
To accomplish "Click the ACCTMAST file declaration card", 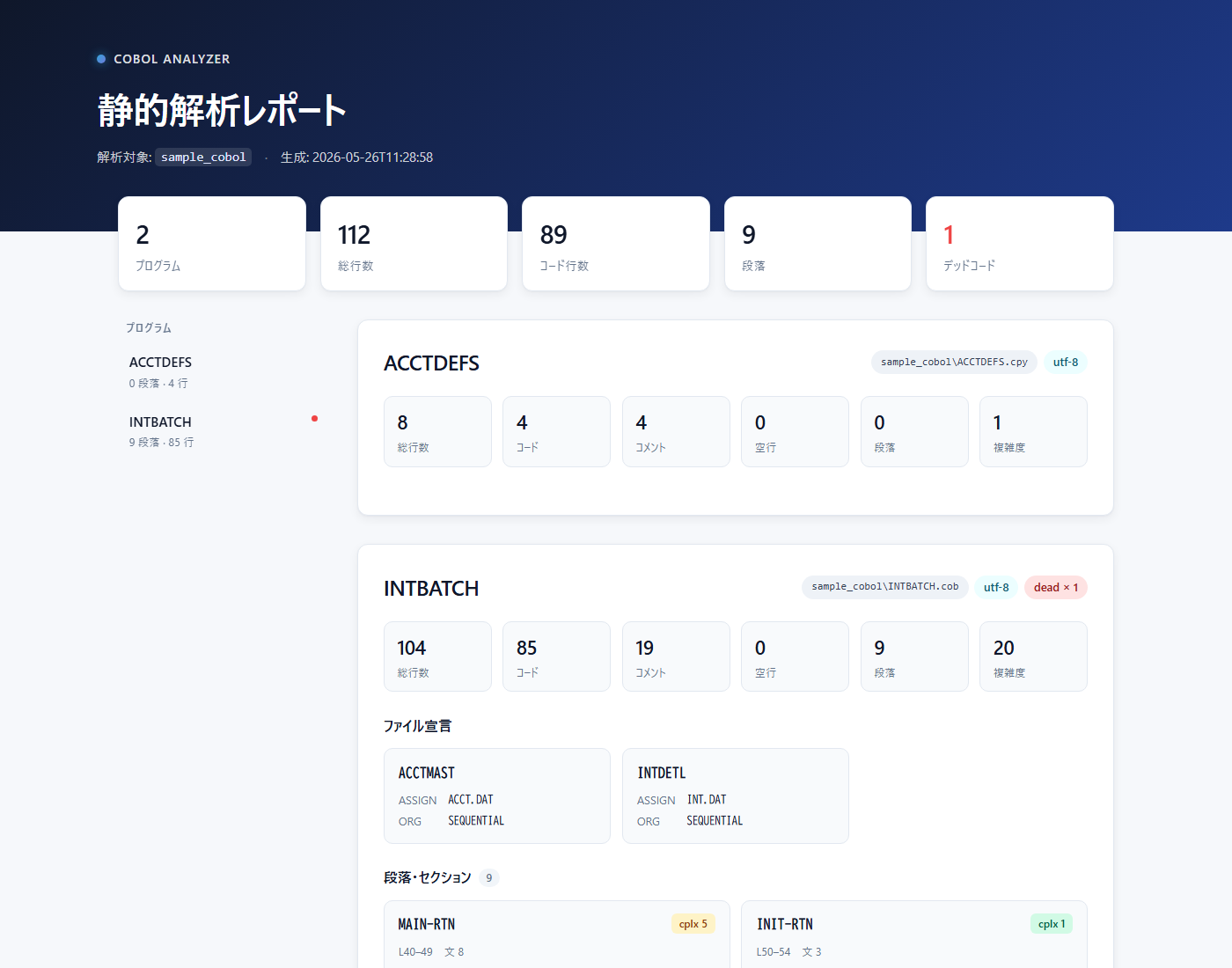I will click(x=497, y=796).
